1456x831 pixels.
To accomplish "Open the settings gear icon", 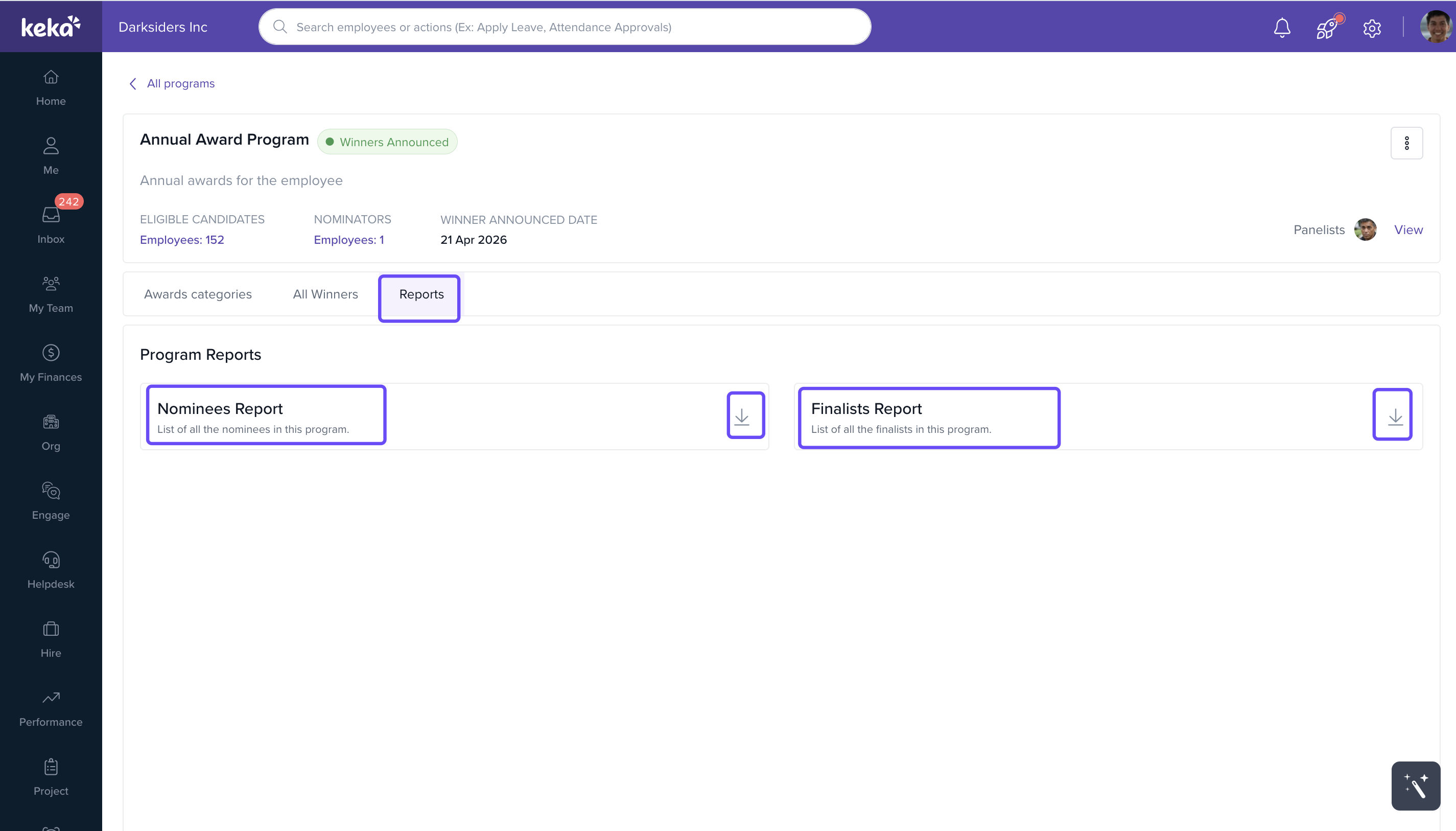I will (1372, 28).
